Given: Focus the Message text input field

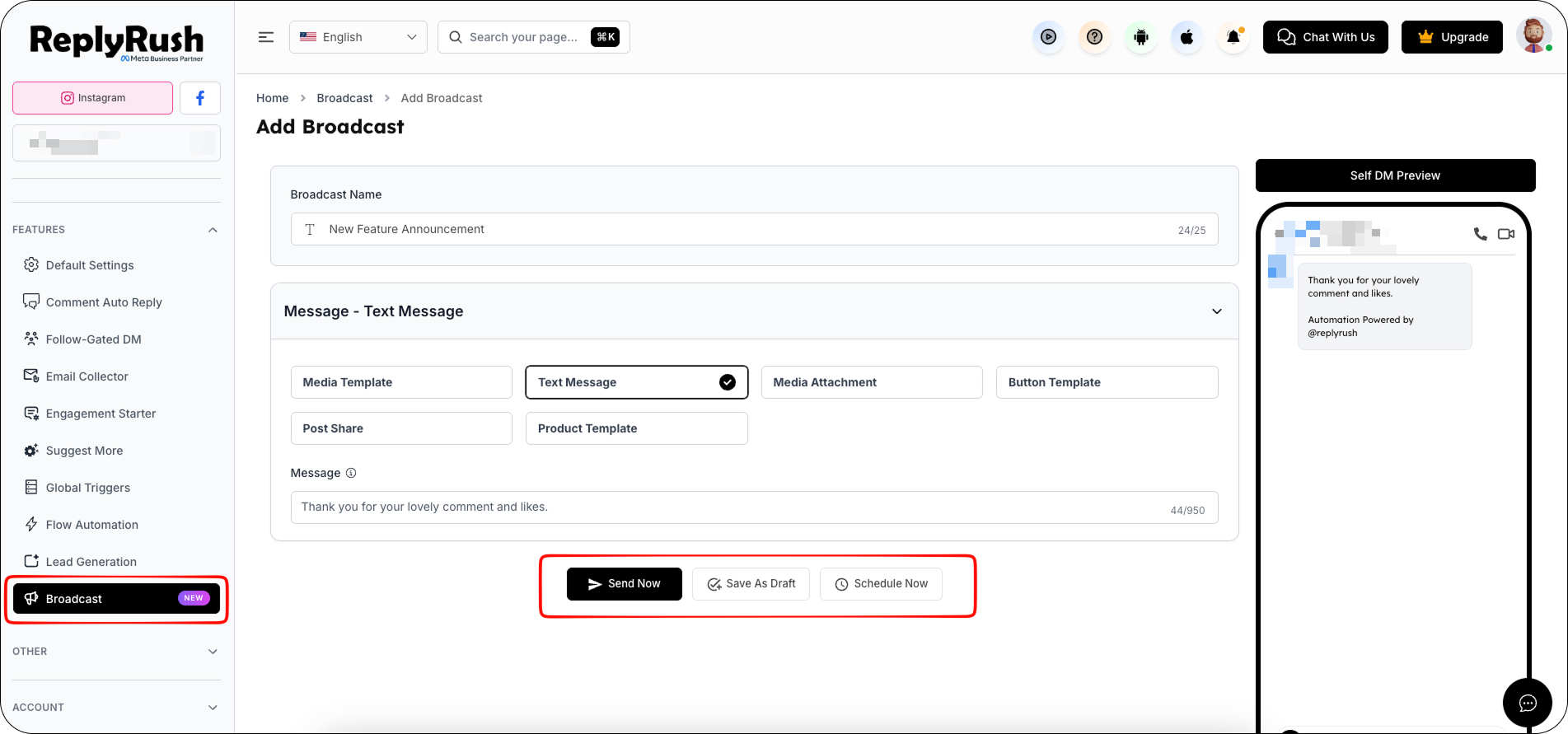Looking at the screenshot, I should (754, 507).
